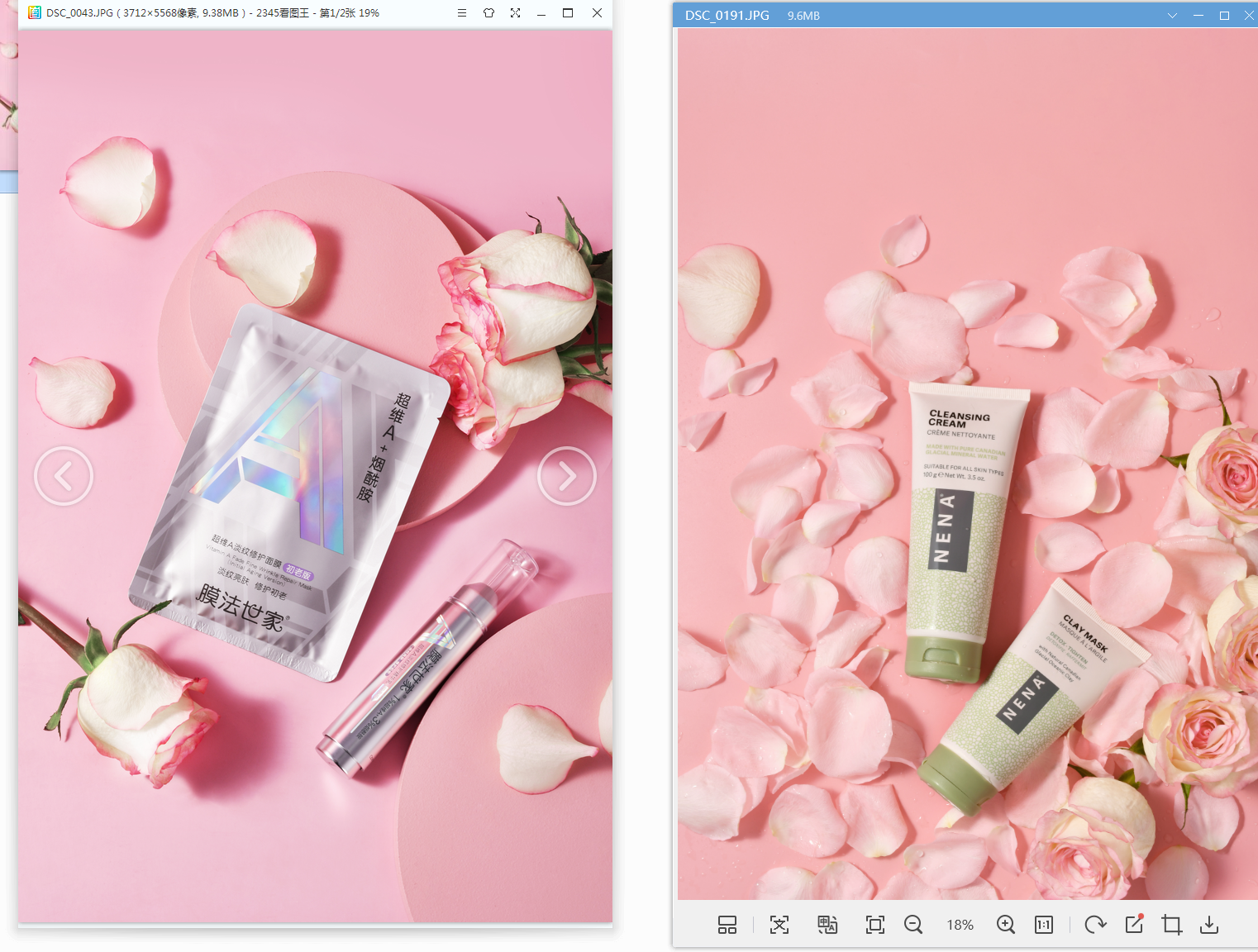Zoom out the DSC_0191 image
1258x952 pixels.
pos(913,925)
